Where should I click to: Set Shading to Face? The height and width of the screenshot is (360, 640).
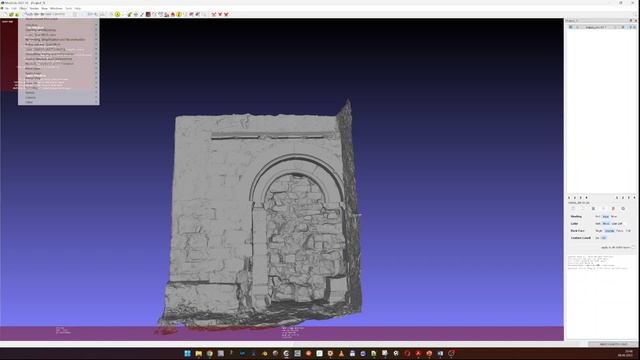[606, 216]
